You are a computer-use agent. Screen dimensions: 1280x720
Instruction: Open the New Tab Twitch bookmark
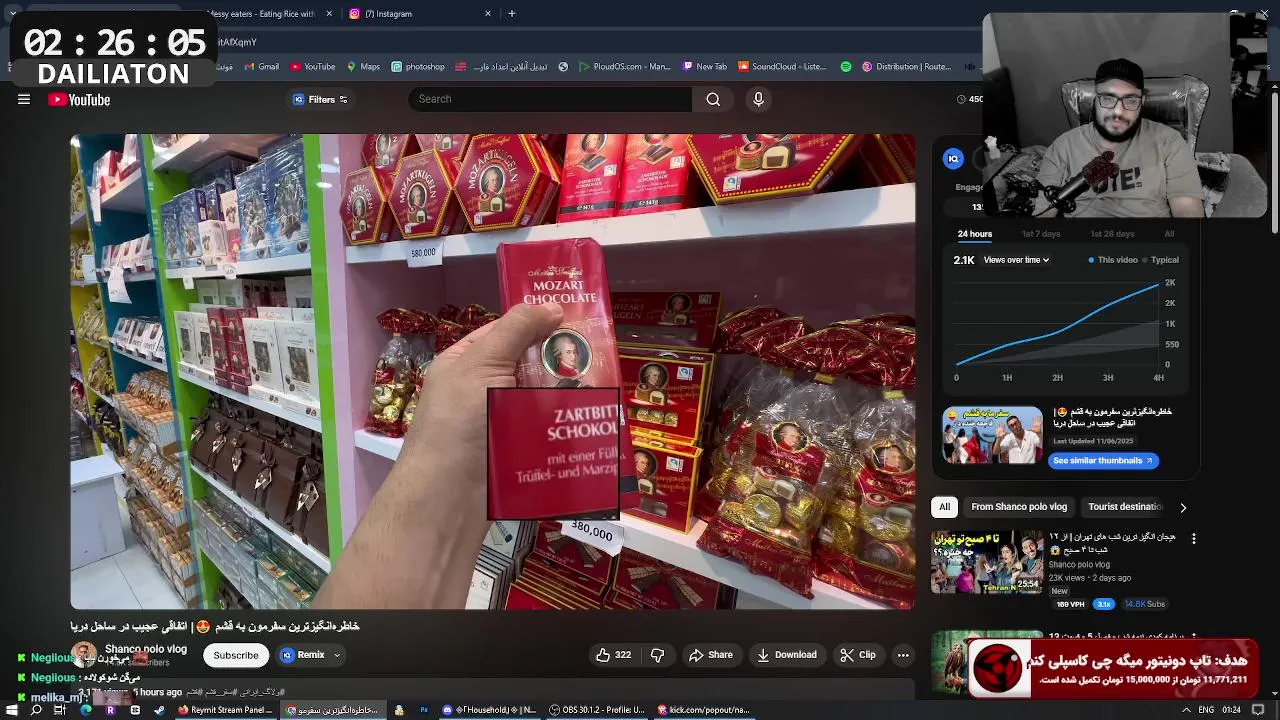(705, 67)
